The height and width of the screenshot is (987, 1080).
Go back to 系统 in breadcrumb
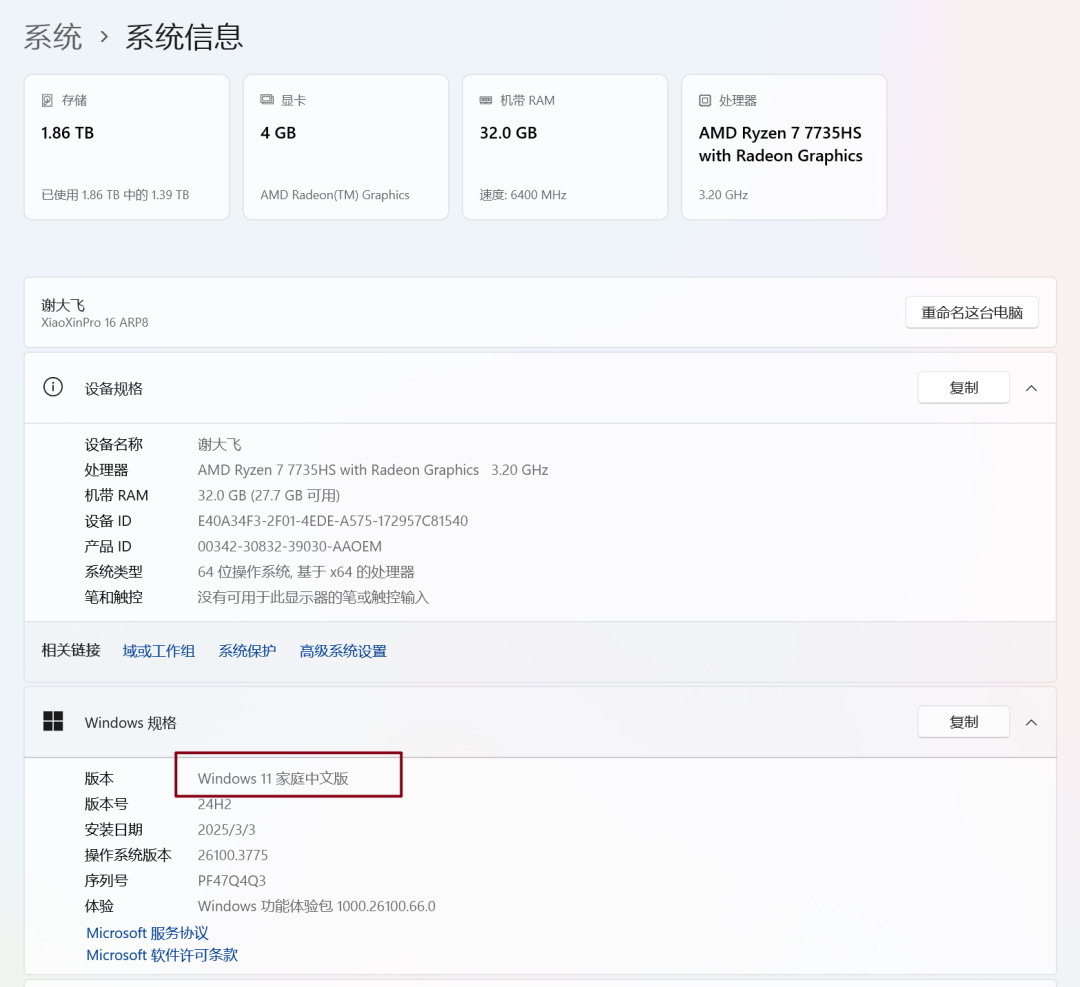pyautogui.click(x=53, y=37)
